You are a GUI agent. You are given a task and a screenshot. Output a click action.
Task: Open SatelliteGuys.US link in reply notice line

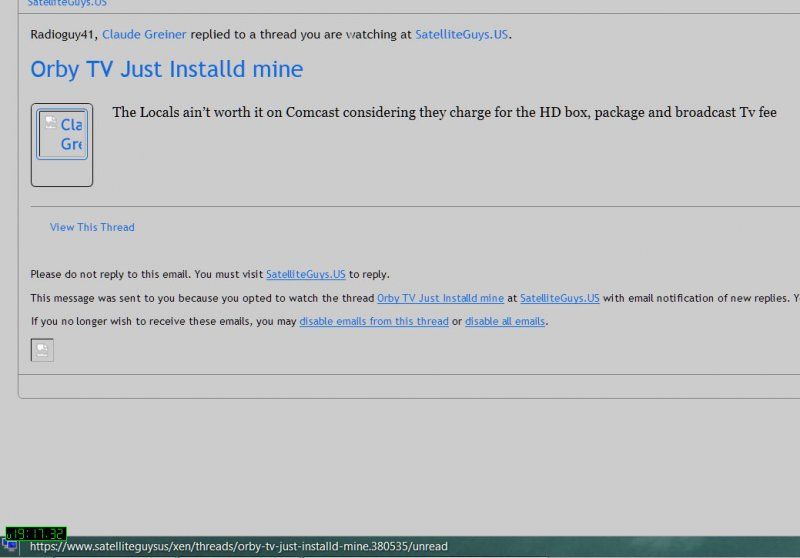pyautogui.click(x=461, y=34)
